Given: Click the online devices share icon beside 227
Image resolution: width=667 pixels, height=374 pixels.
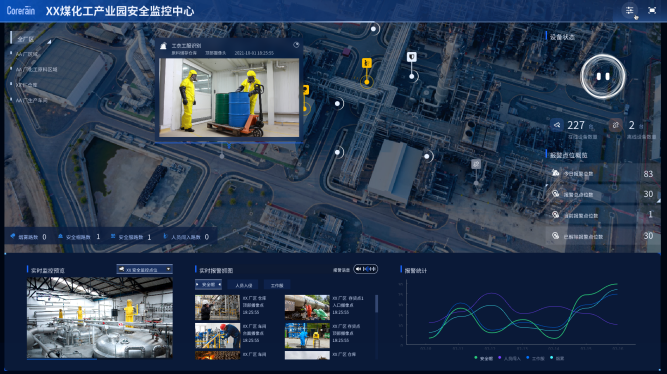Looking at the screenshot, I should pyautogui.click(x=557, y=125).
